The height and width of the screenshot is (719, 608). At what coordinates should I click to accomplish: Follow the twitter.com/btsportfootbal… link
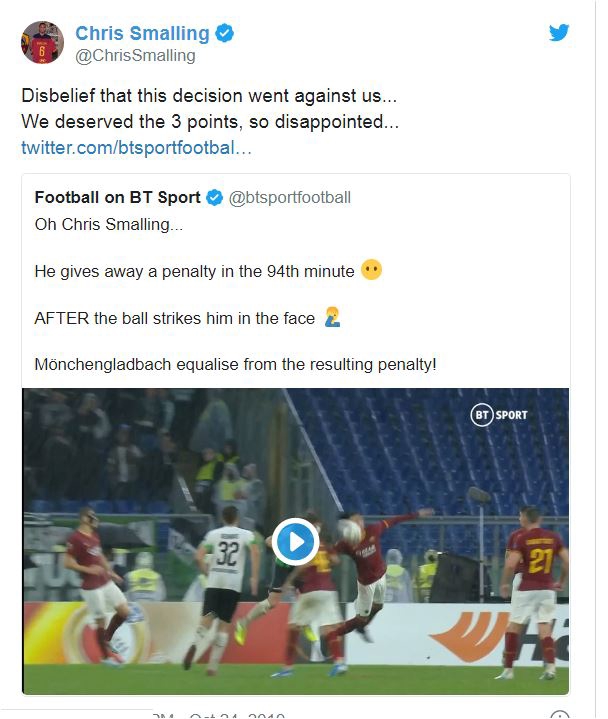[x=136, y=148]
